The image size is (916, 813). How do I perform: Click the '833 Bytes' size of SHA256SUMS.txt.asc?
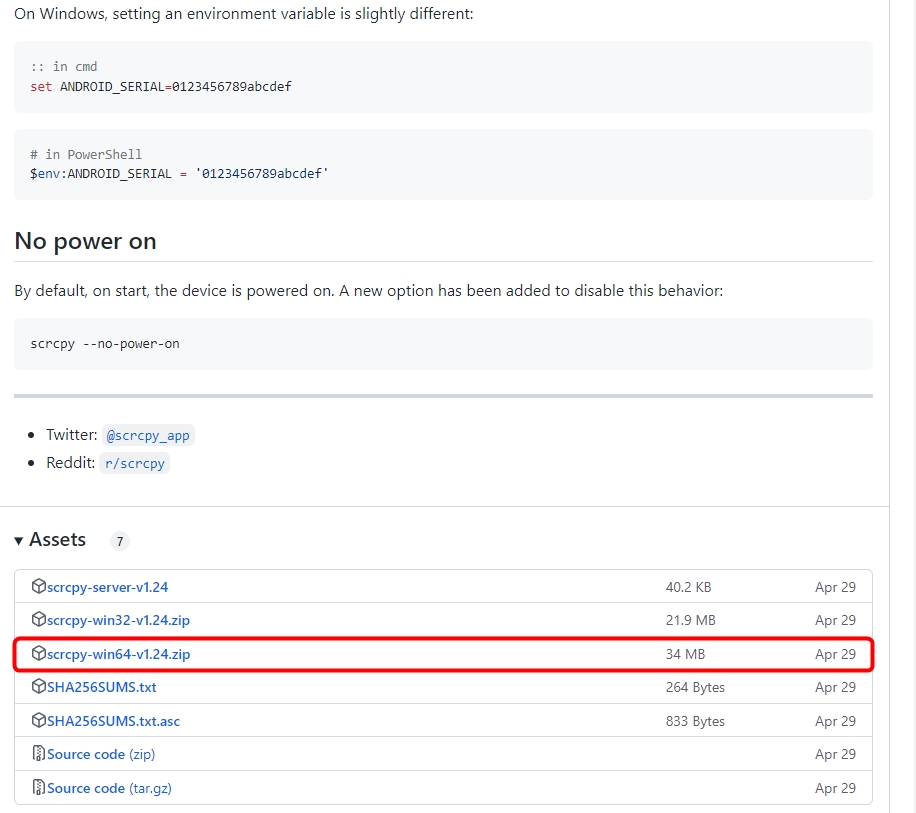[695, 721]
